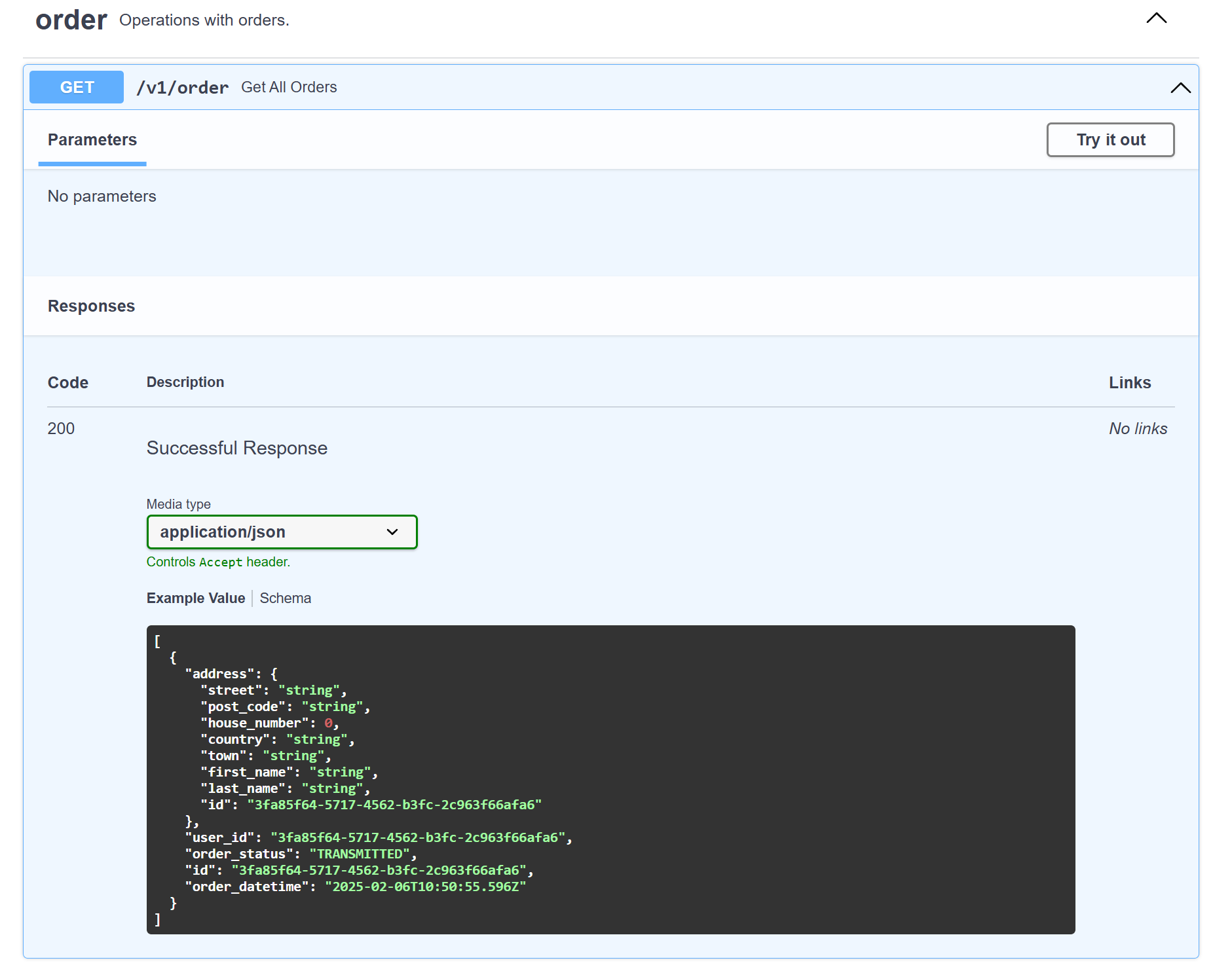
Task: Click the order_status TRANSMITTED value in example
Action: tap(359, 854)
